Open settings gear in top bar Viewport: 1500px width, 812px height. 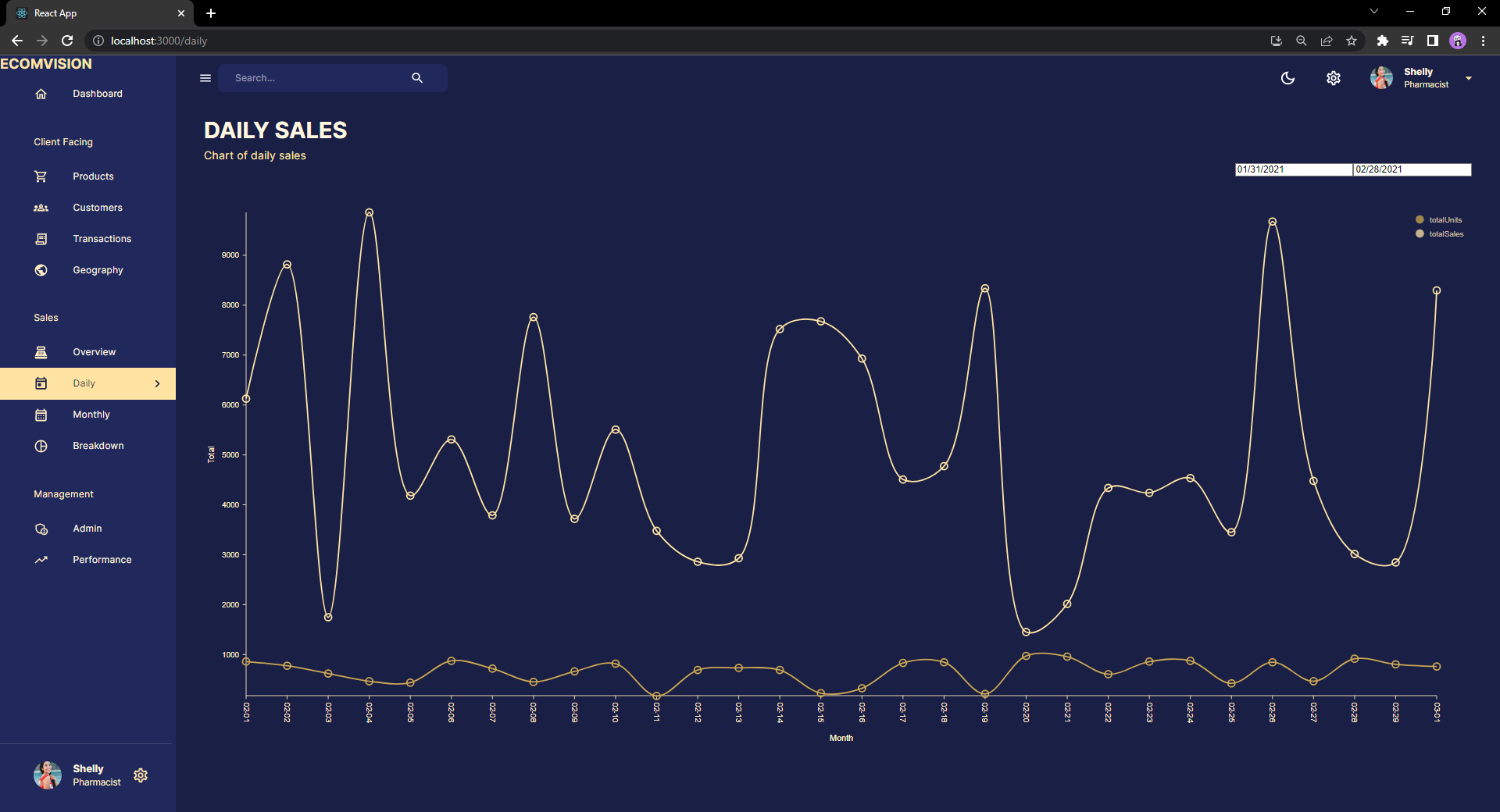coord(1334,78)
